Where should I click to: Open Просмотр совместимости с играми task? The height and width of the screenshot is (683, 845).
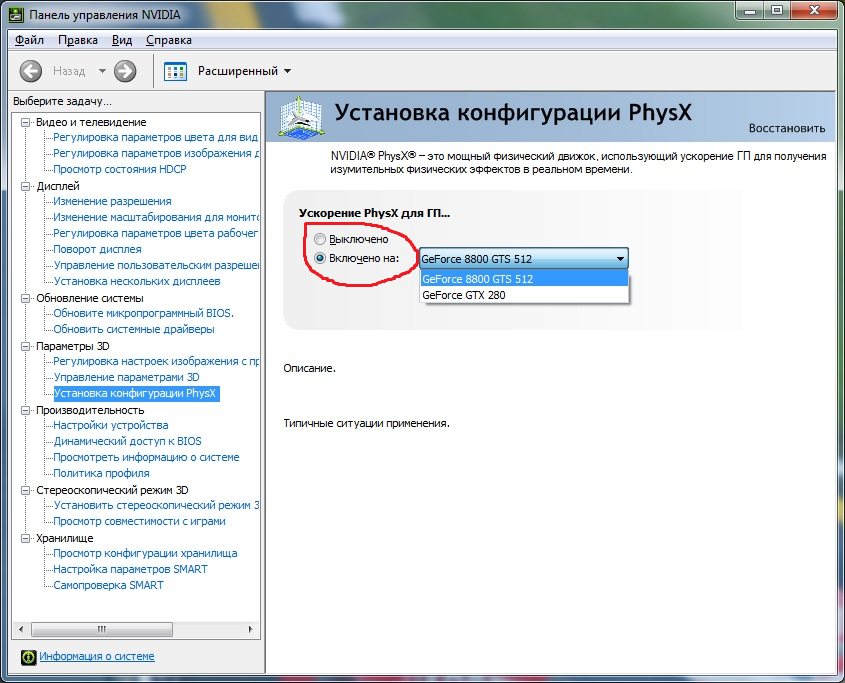[139, 521]
